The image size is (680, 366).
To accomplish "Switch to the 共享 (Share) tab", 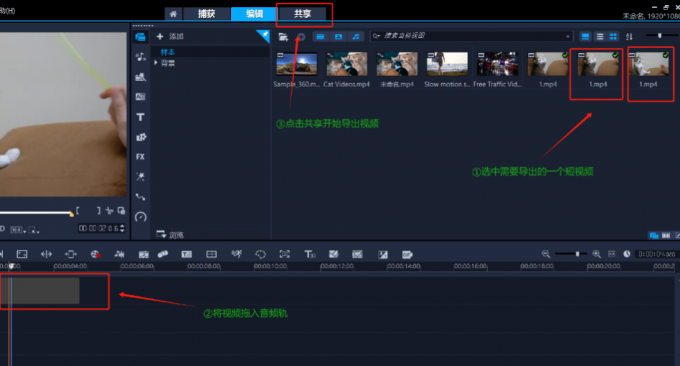I will tap(302, 14).
